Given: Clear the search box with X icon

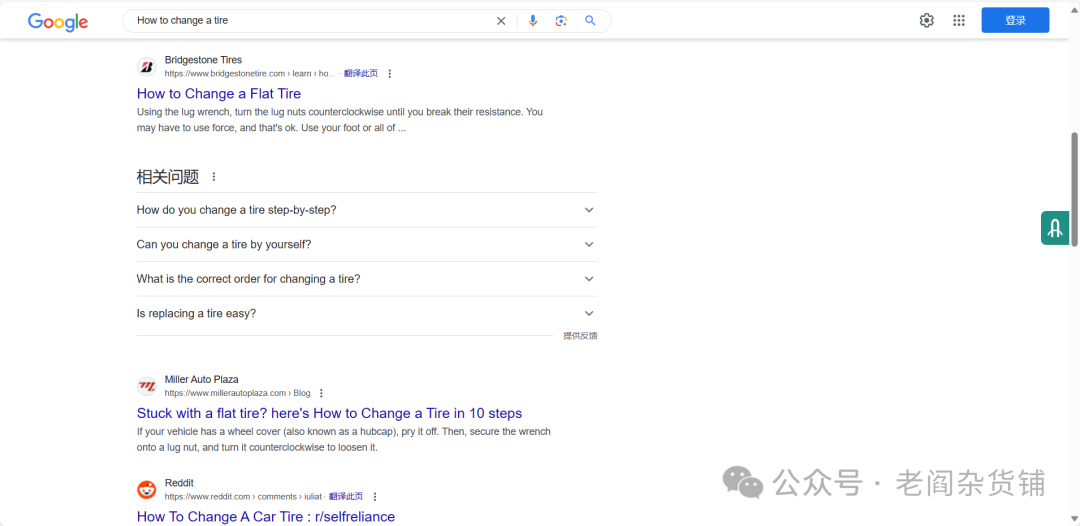Looking at the screenshot, I should tap(501, 21).
